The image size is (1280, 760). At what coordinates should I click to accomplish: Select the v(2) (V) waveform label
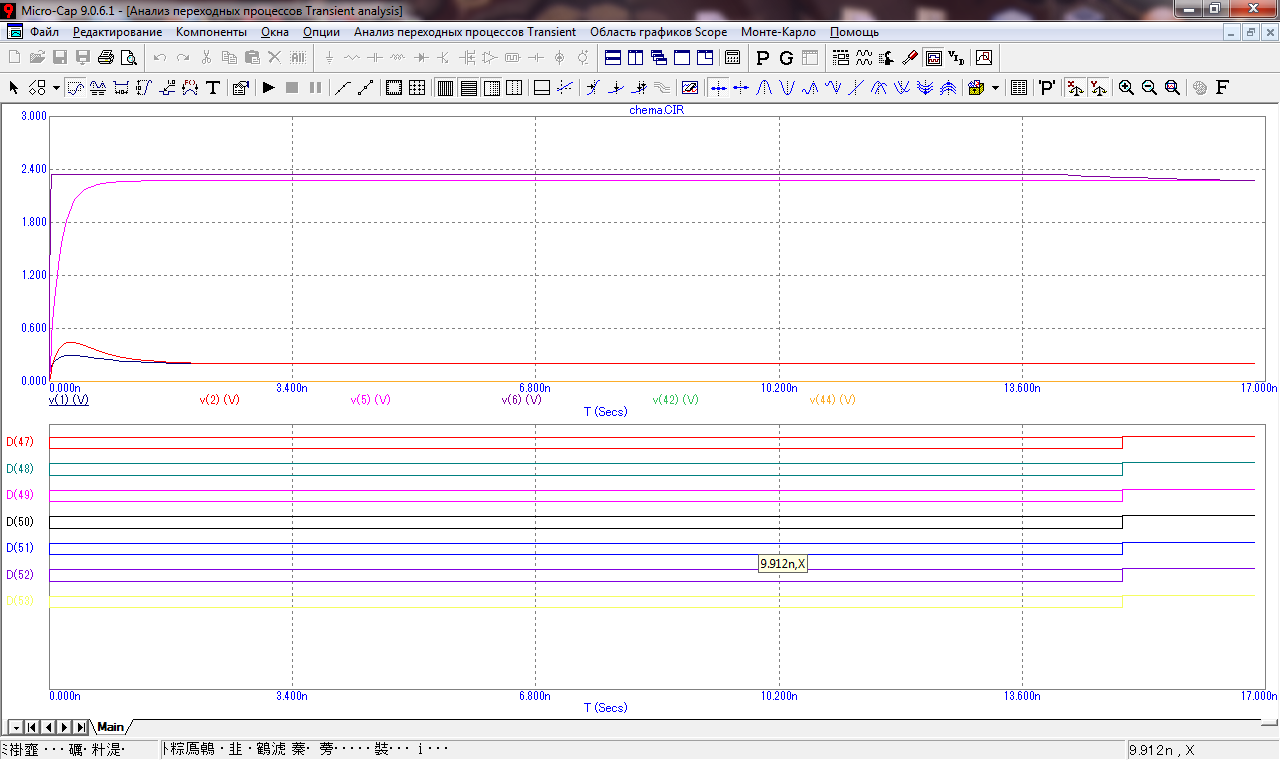[220, 400]
